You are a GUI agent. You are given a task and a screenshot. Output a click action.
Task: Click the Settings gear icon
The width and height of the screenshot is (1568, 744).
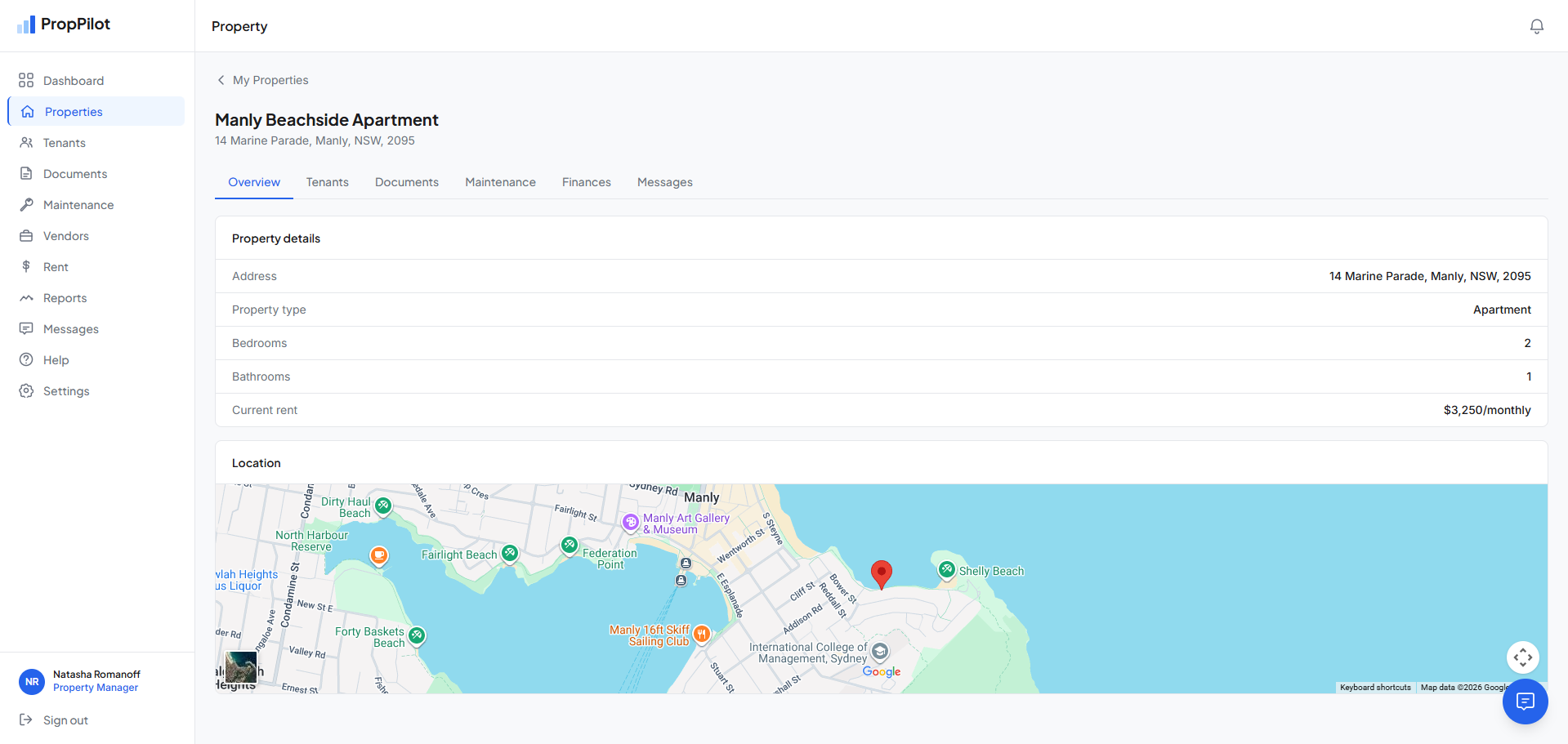click(26, 390)
